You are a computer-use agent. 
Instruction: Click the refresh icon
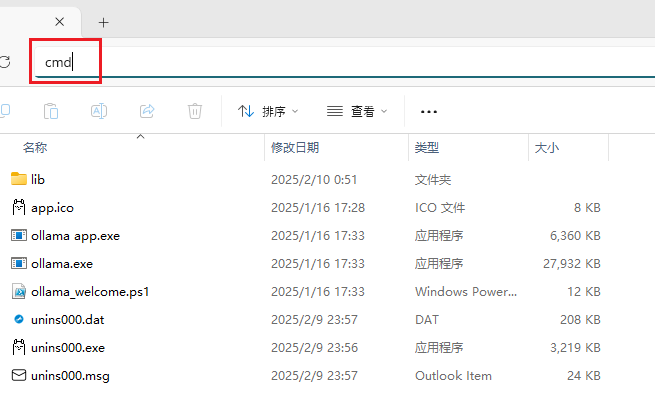coord(5,62)
